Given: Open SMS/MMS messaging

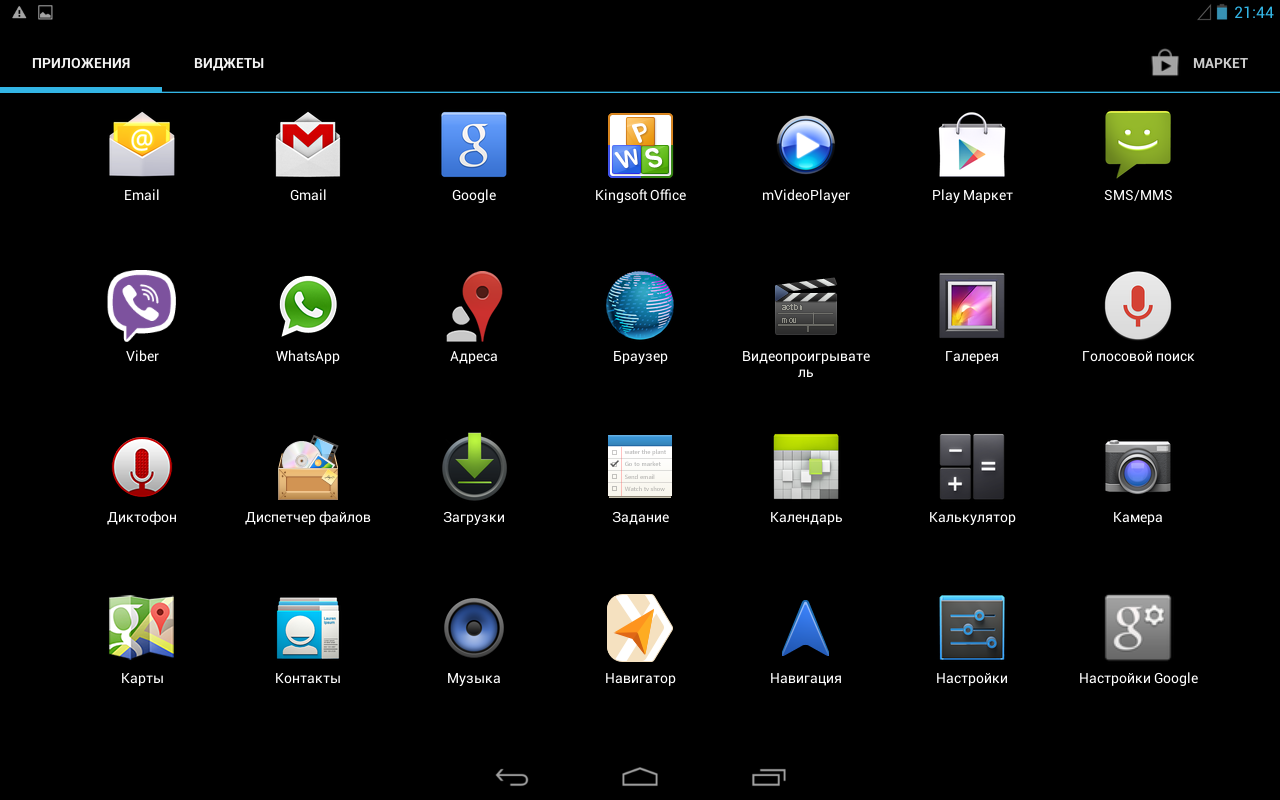Looking at the screenshot, I should pyautogui.click(x=1138, y=145).
